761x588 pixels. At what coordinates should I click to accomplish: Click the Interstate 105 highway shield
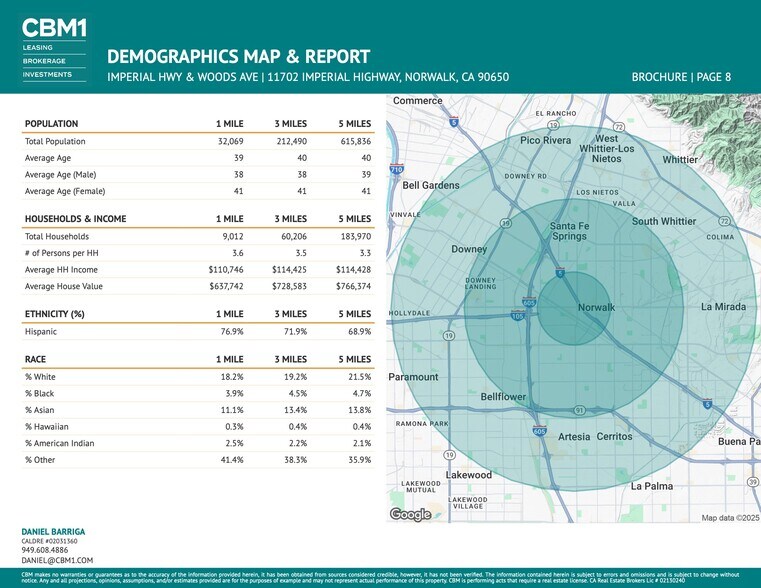click(x=517, y=316)
